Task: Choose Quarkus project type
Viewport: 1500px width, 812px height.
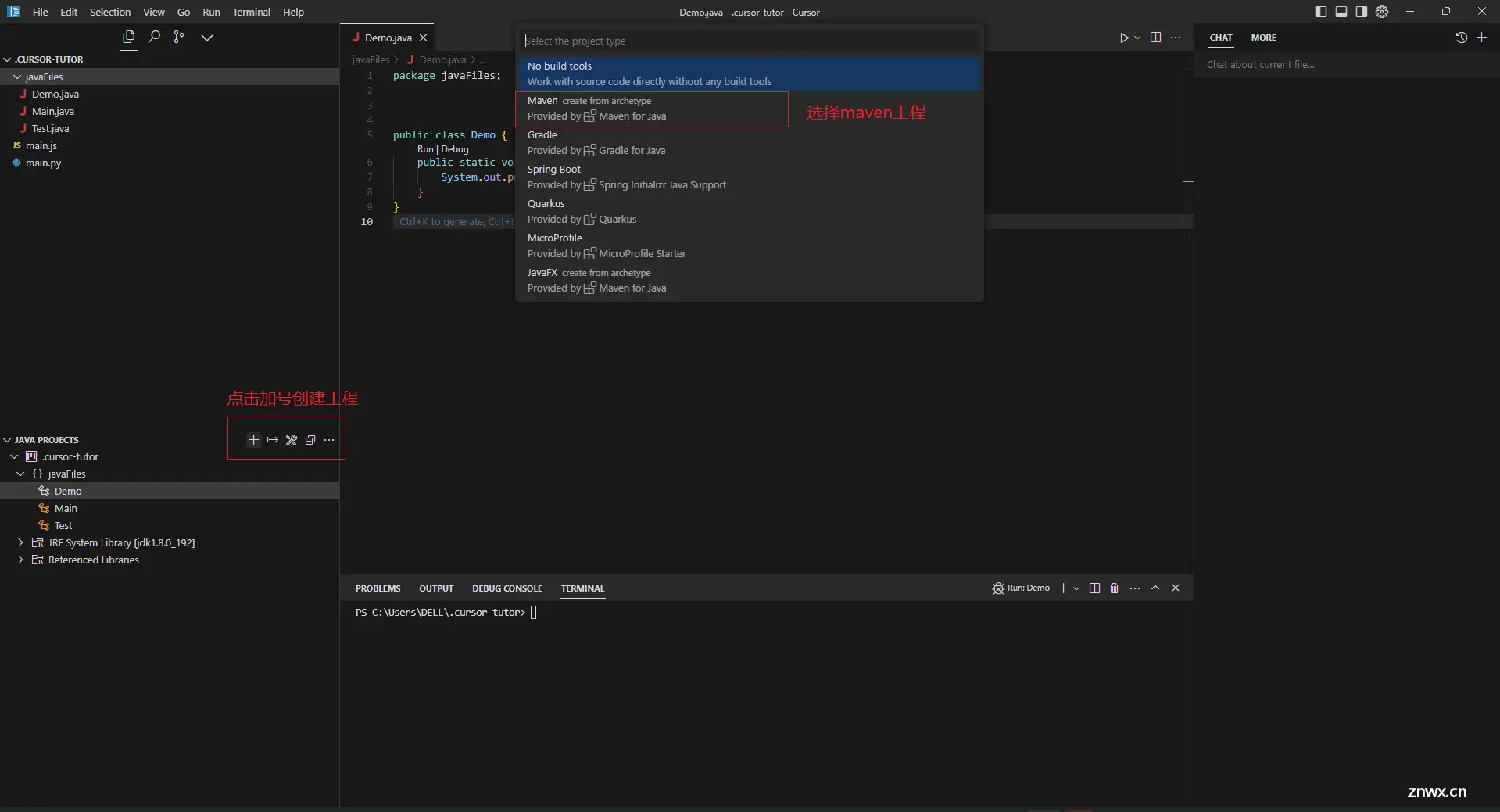Action: pos(749,211)
